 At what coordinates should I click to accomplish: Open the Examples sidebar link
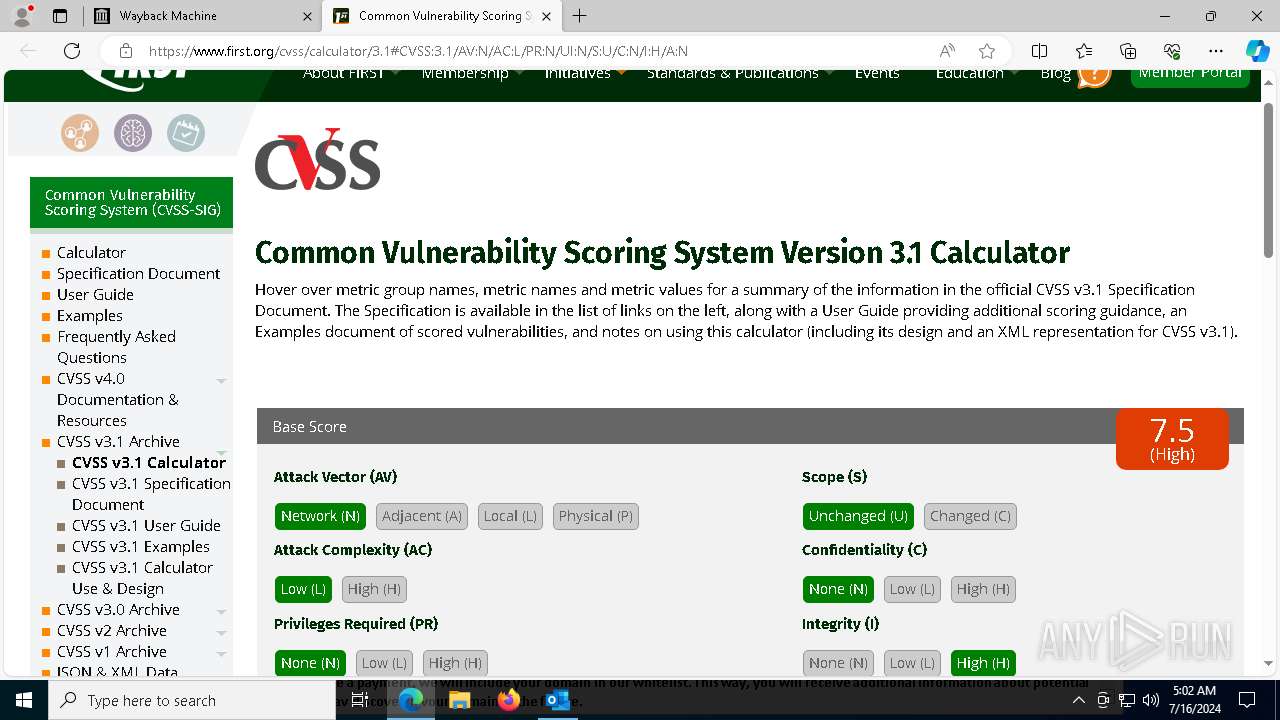pyautogui.click(x=90, y=315)
